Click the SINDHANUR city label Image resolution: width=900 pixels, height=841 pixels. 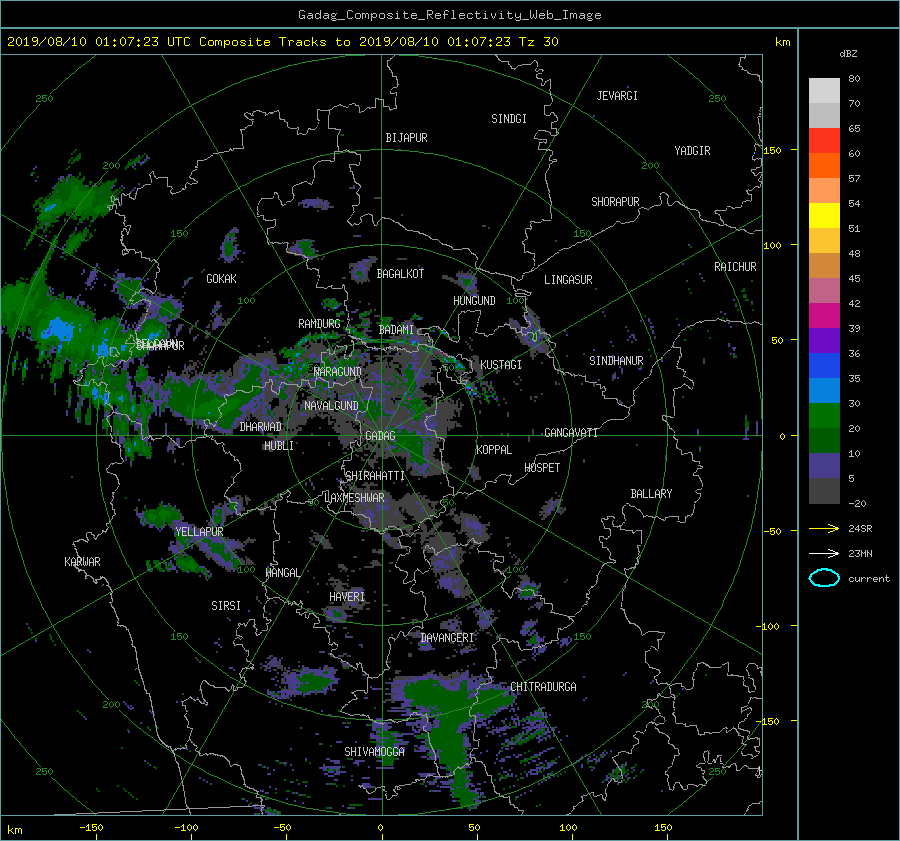point(616,361)
